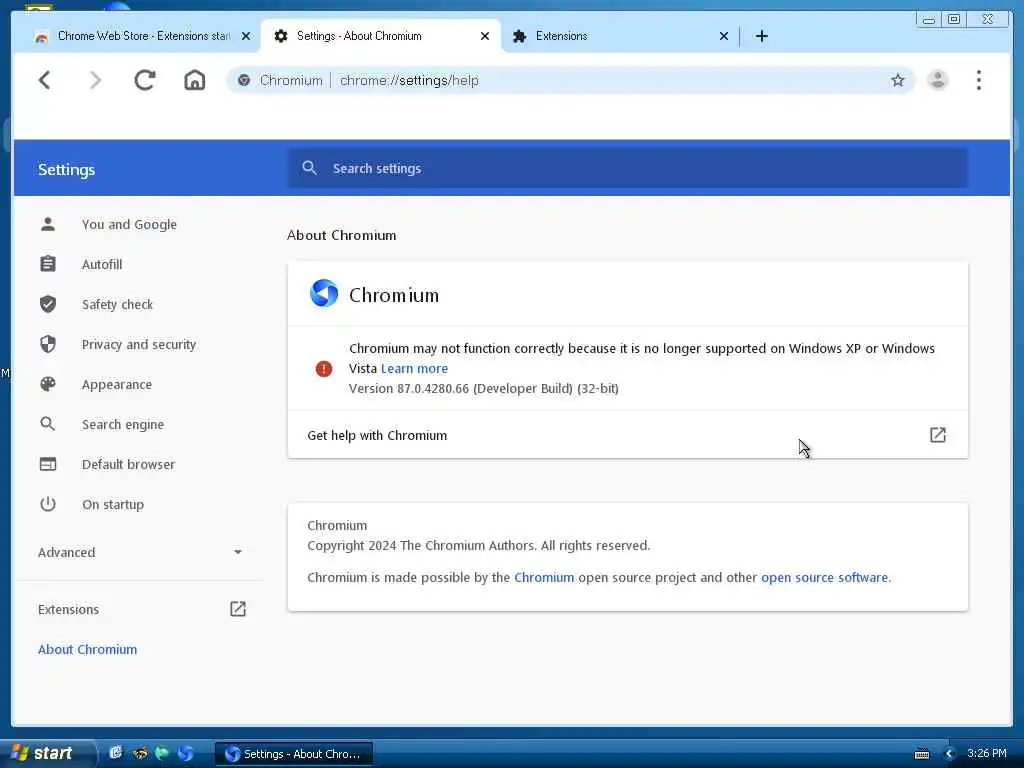Open the profile avatar menu
Viewport: 1024px width, 768px height.
938,80
